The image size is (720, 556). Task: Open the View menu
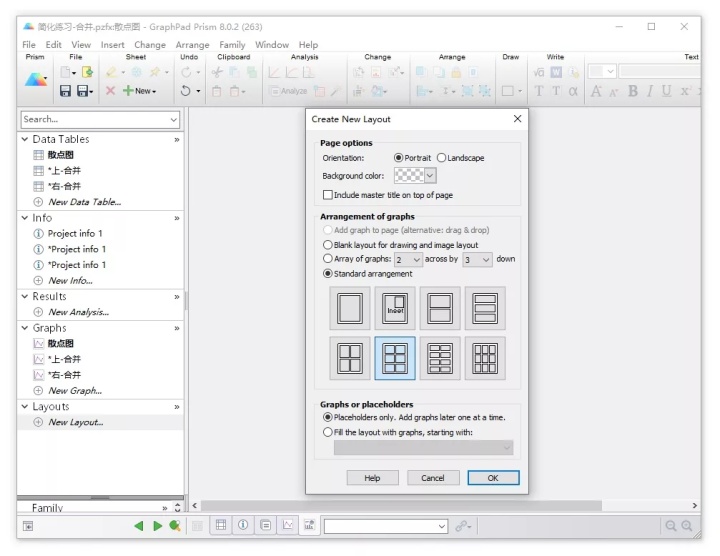[81, 45]
